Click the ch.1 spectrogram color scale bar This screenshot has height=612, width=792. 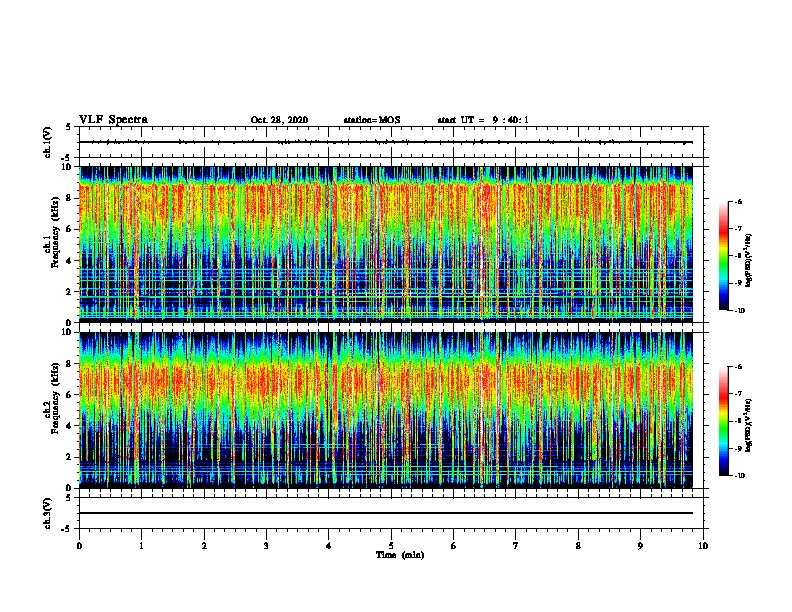click(723, 256)
